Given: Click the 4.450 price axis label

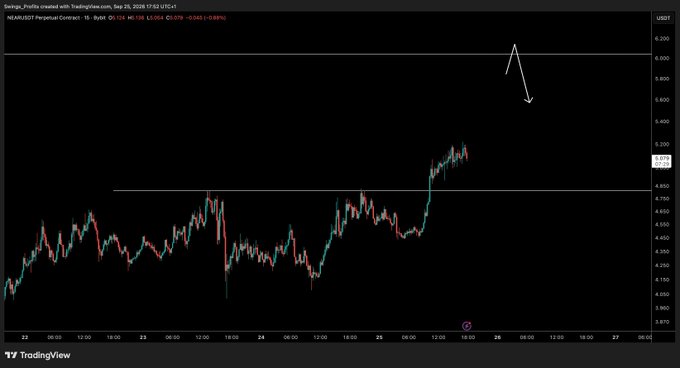Looking at the screenshot, I should coord(662,238).
